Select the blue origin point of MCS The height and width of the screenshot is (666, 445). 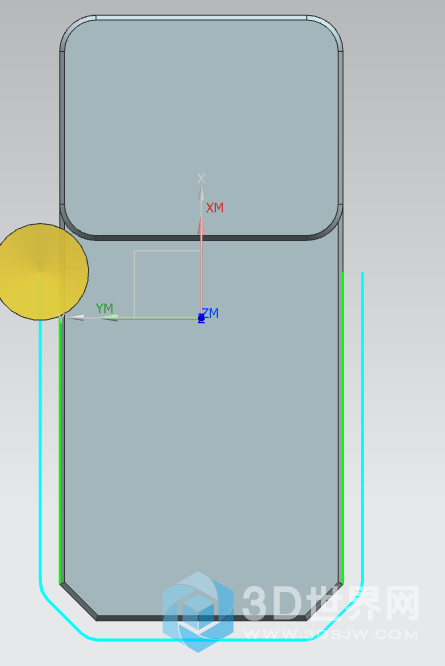tap(201, 318)
